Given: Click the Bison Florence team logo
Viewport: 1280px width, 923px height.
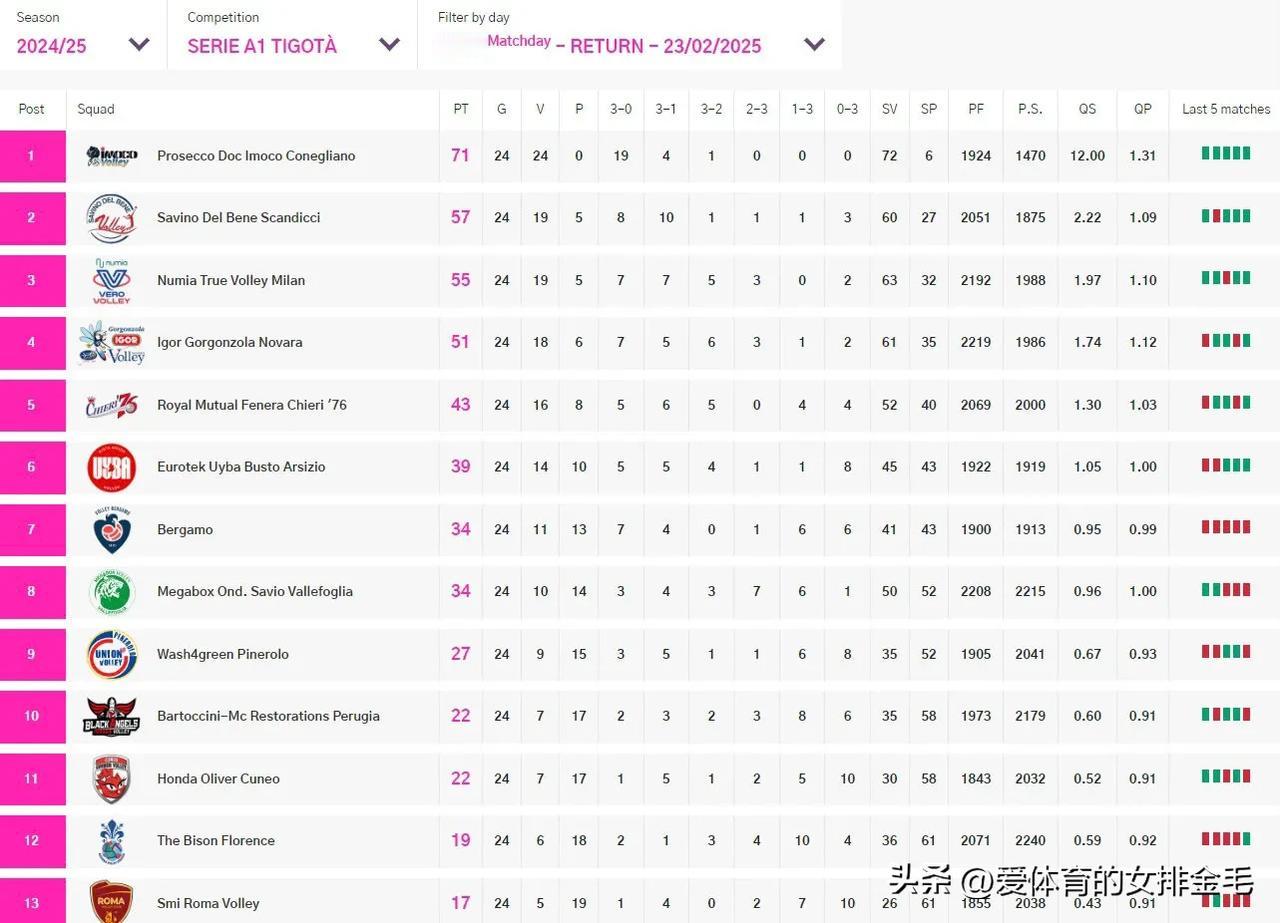Looking at the screenshot, I should point(111,841).
